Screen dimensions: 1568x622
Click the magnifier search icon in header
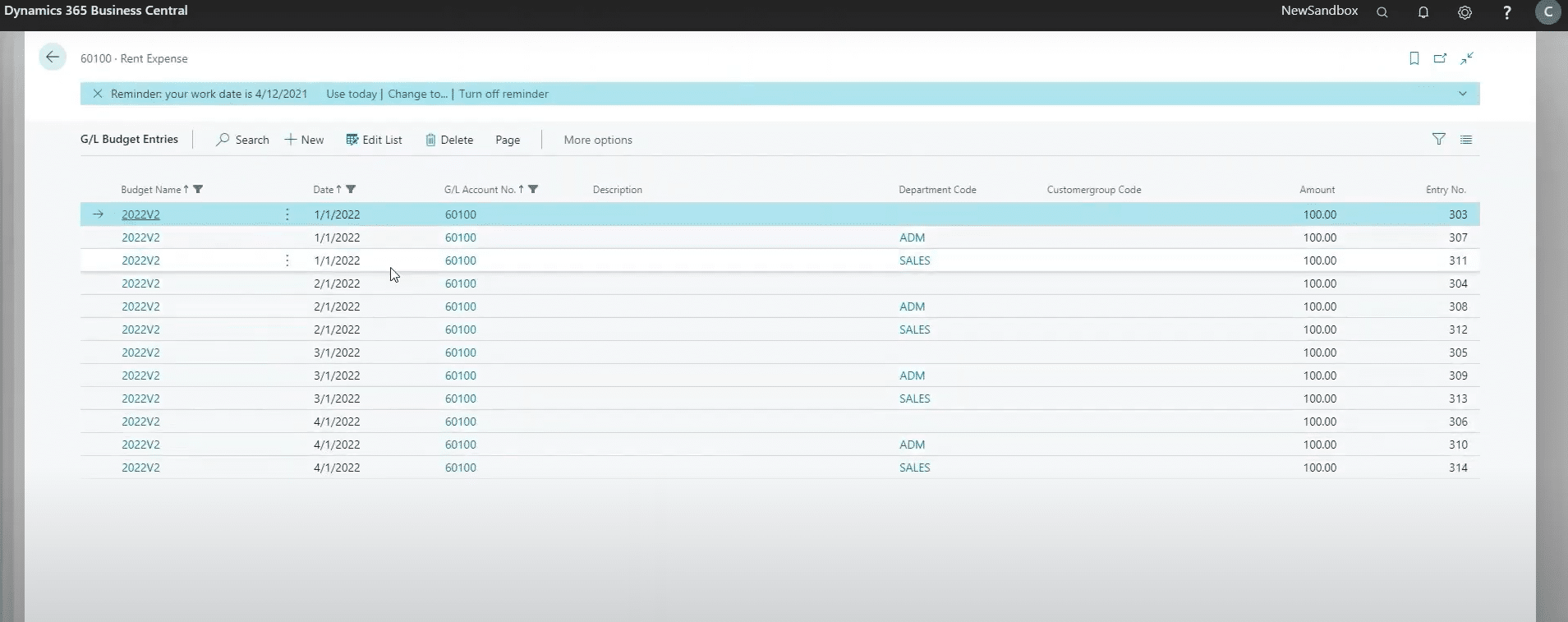pos(1382,12)
